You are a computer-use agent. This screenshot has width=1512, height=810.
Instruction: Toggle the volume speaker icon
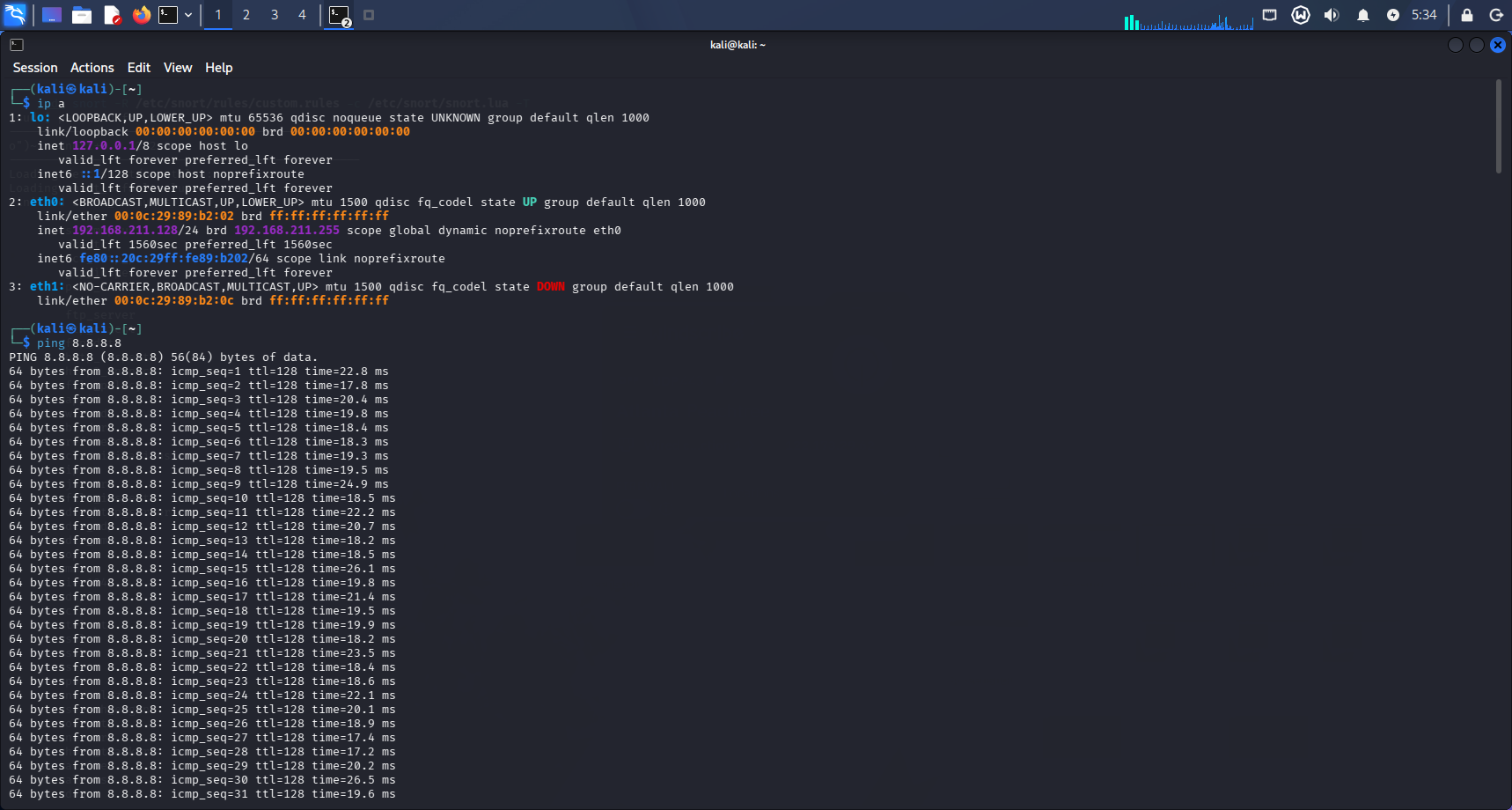point(1332,15)
